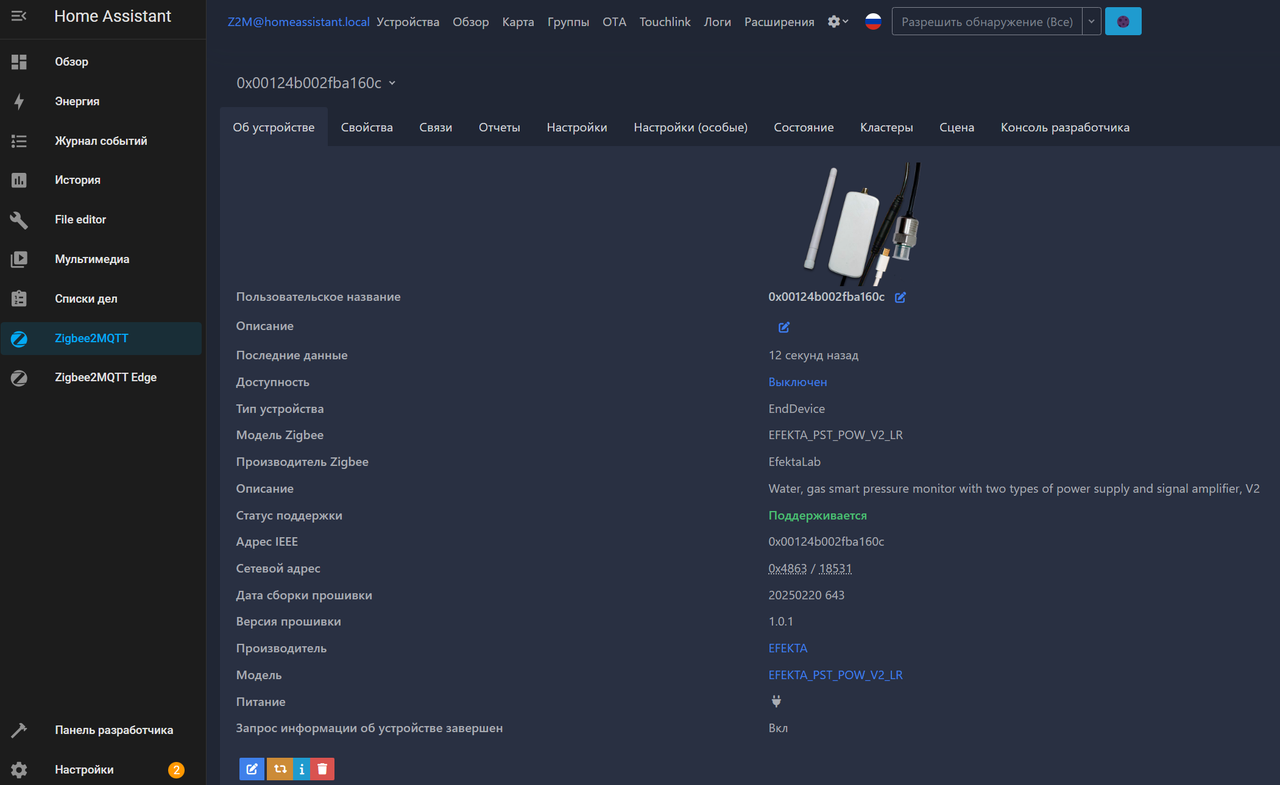Click firmware version 1.0.1
The height and width of the screenshot is (785, 1280).
click(x=783, y=621)
